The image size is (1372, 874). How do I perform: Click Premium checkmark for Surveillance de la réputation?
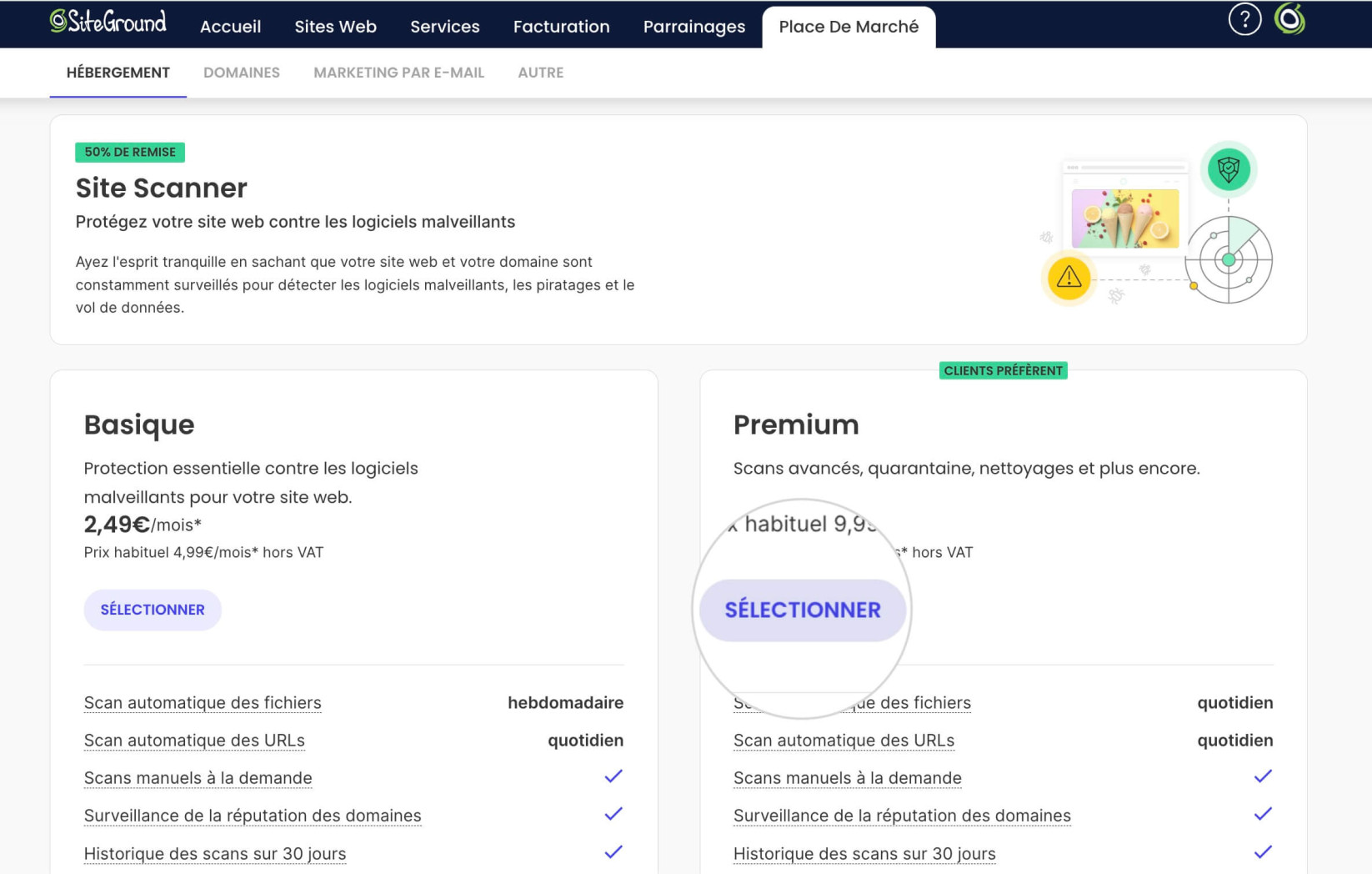[1263, 814]
